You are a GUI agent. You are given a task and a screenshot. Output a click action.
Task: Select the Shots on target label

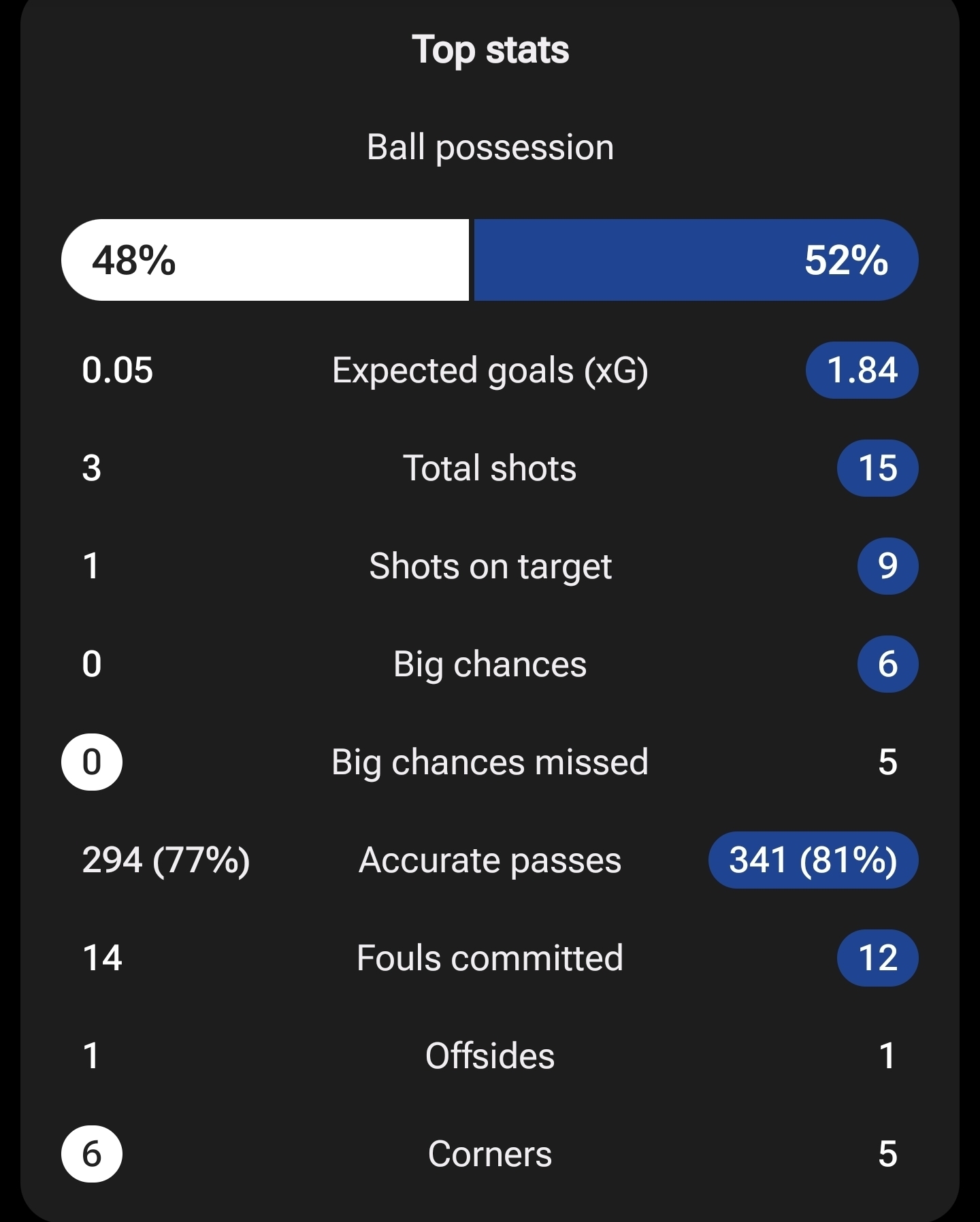(x=490, y=567)
